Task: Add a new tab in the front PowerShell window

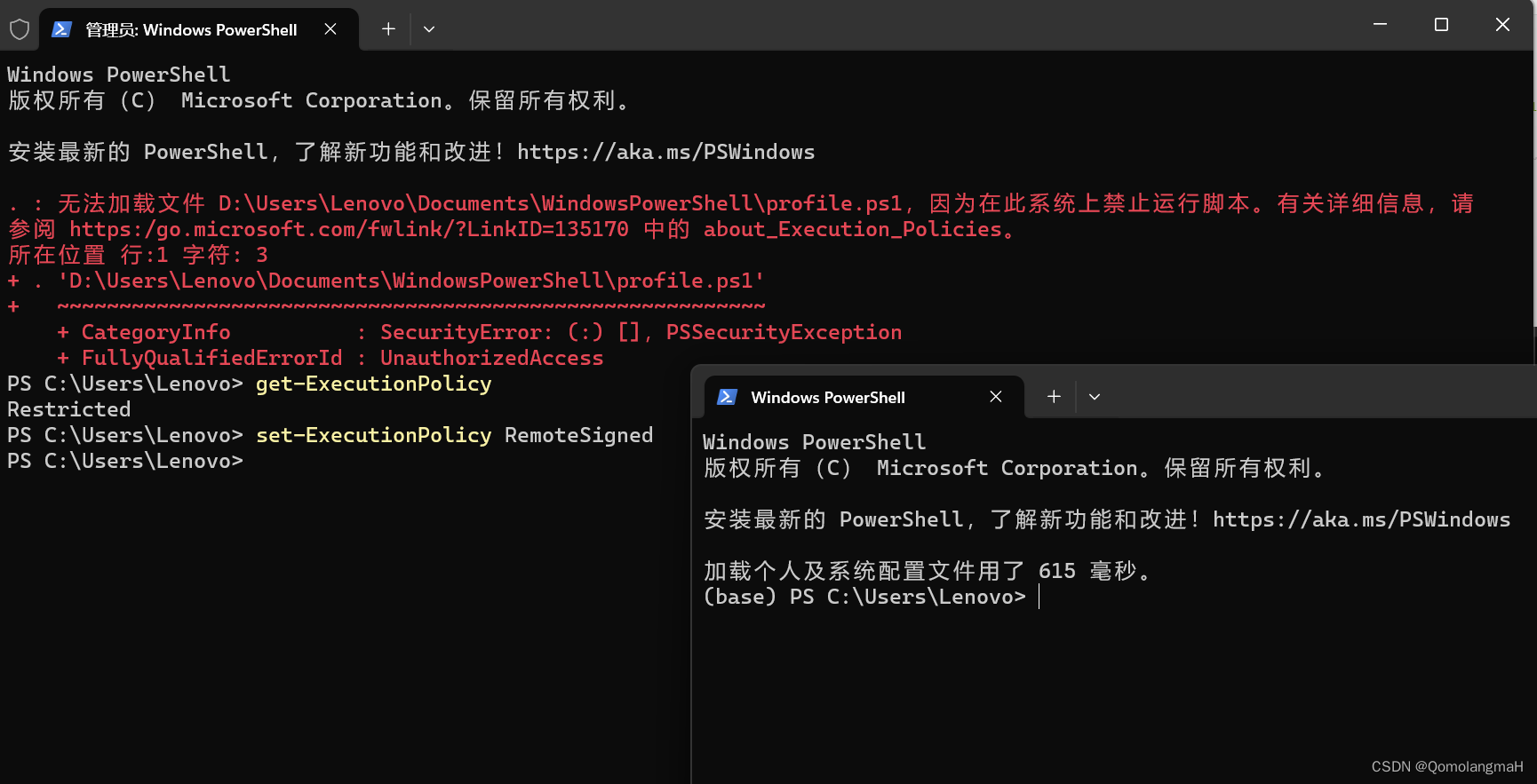Action: tap(1054, 397)
